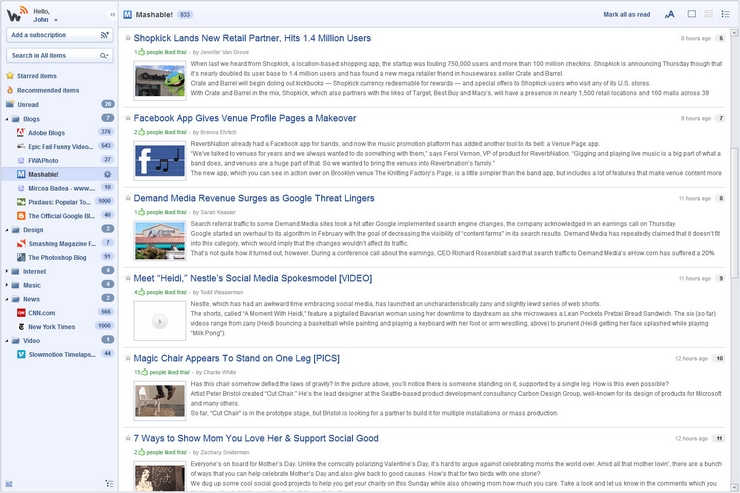Collapse the sidebar with double-arrow icon
The width and height of the screenshot is (740, 493).
point(111,15)
